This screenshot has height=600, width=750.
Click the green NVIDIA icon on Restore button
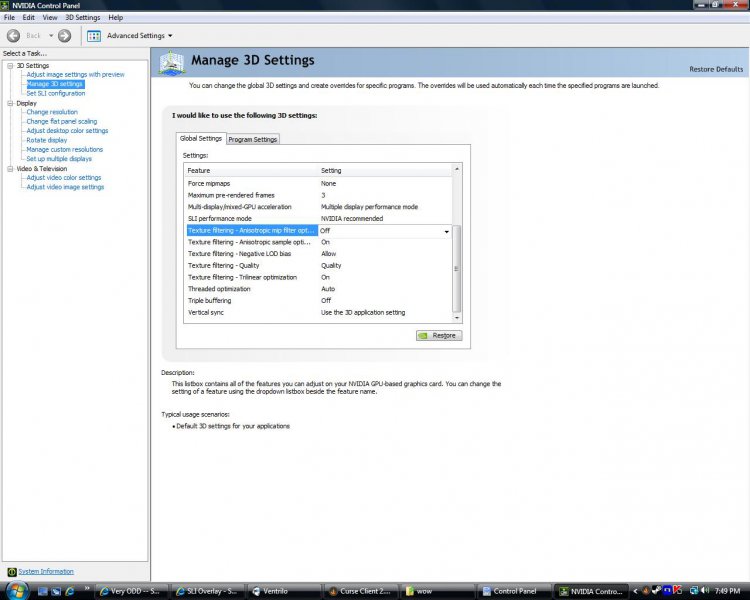tap(423, 336)
